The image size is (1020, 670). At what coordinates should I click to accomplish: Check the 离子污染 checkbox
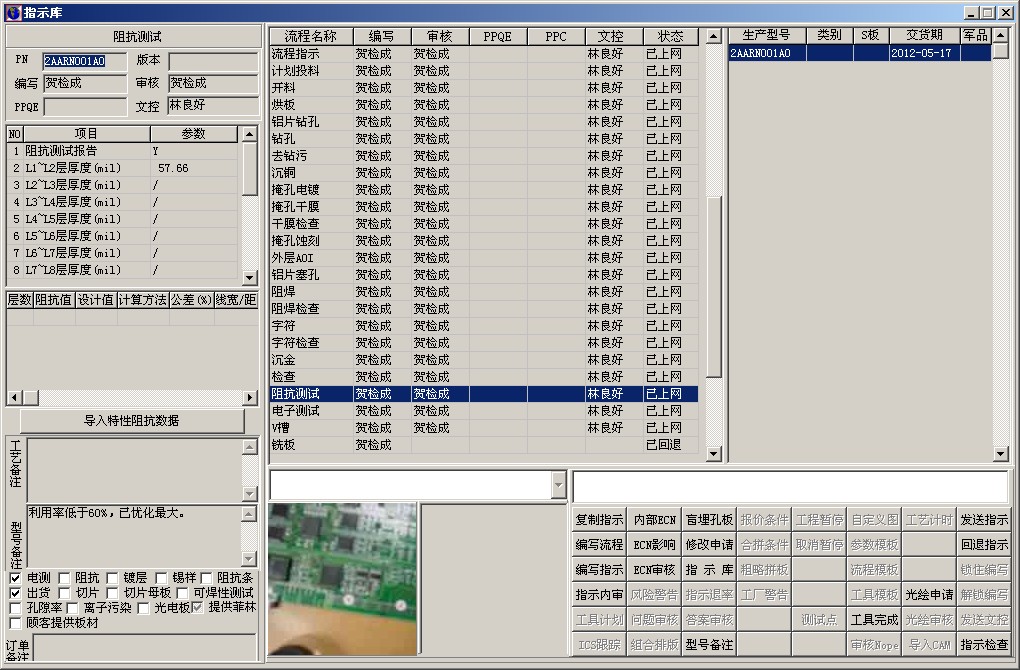pyautogui.click(x=72, y=608)
